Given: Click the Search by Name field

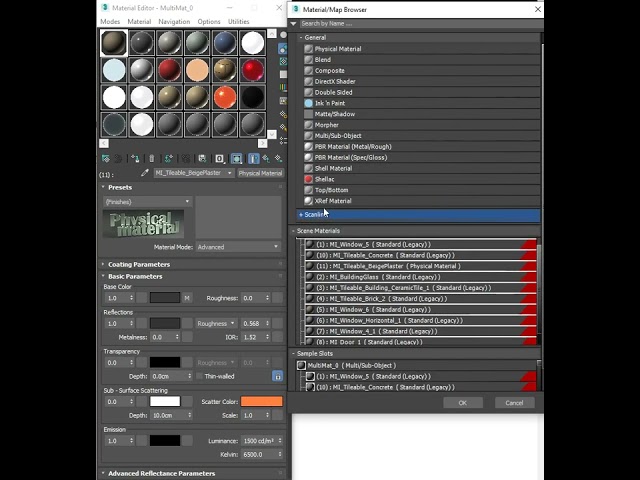Looking at the screenshot, I should coord(420,24).
